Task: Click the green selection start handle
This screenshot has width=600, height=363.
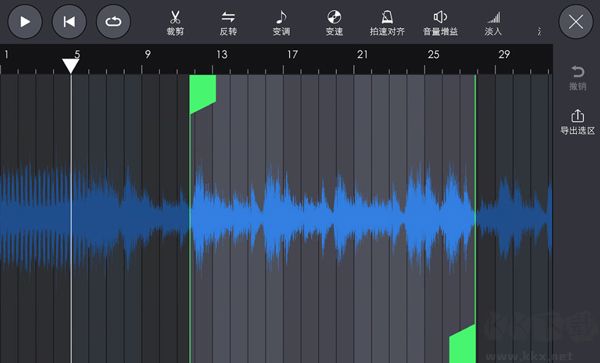Action: tap(203, 94)
